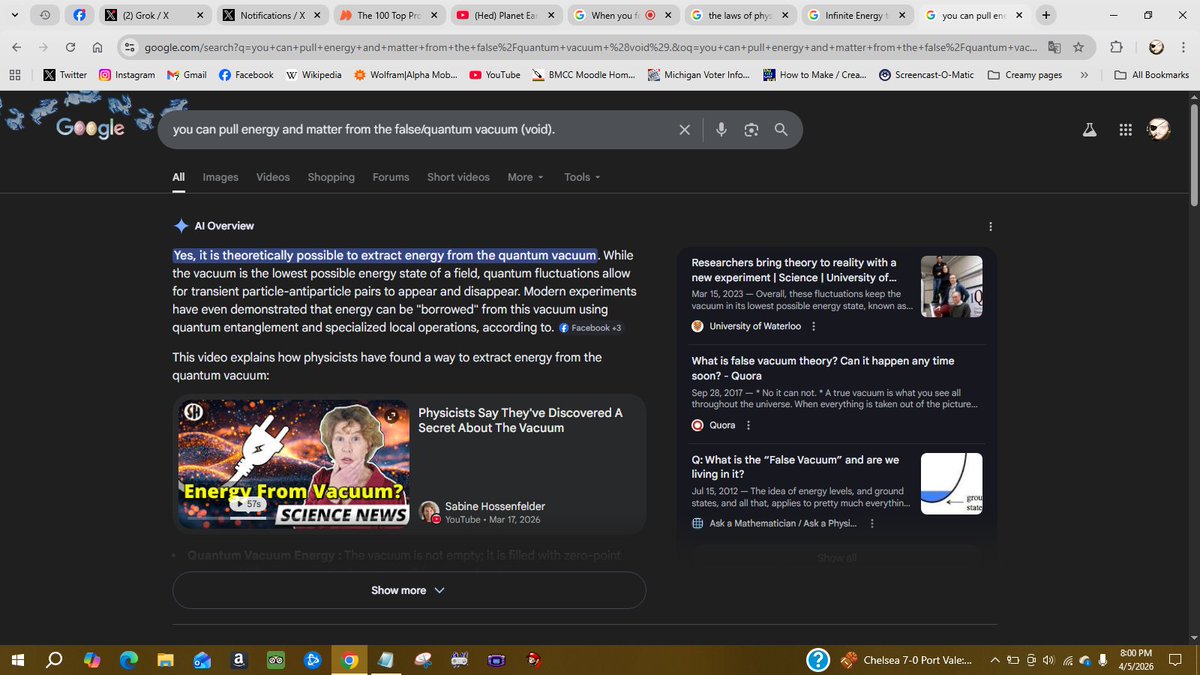Go back to the previous page

[x=17, y=47]
